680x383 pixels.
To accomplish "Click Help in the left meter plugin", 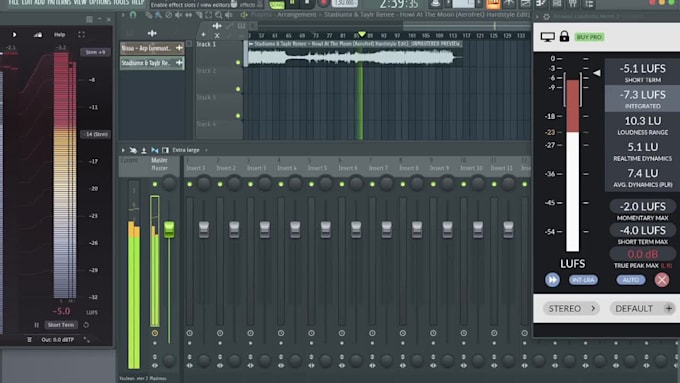I will [59, 35].
